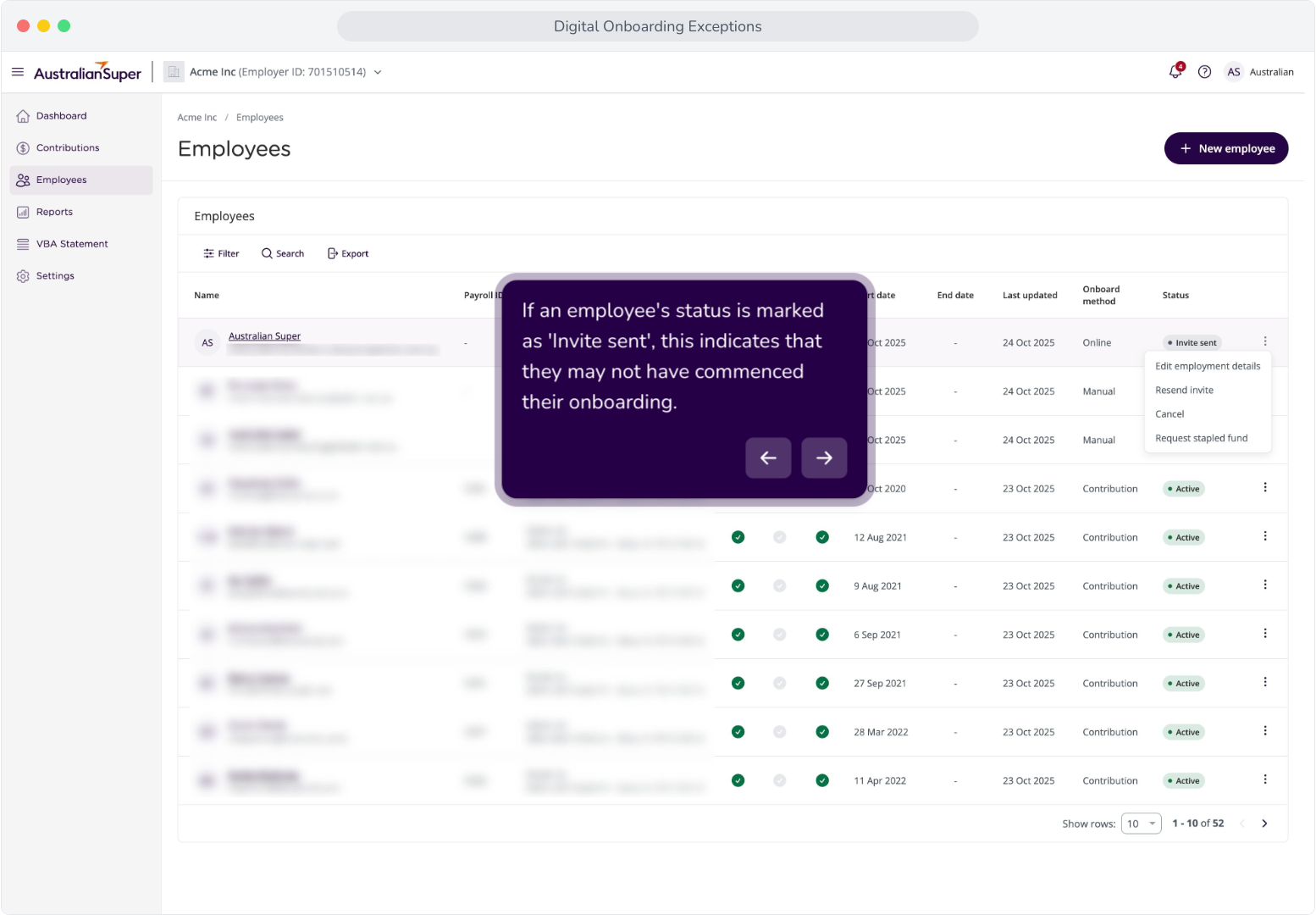Viewport: 1316px width, 915px height.
Task: Open the employee Search tool
Action: [x=283, y=253]
